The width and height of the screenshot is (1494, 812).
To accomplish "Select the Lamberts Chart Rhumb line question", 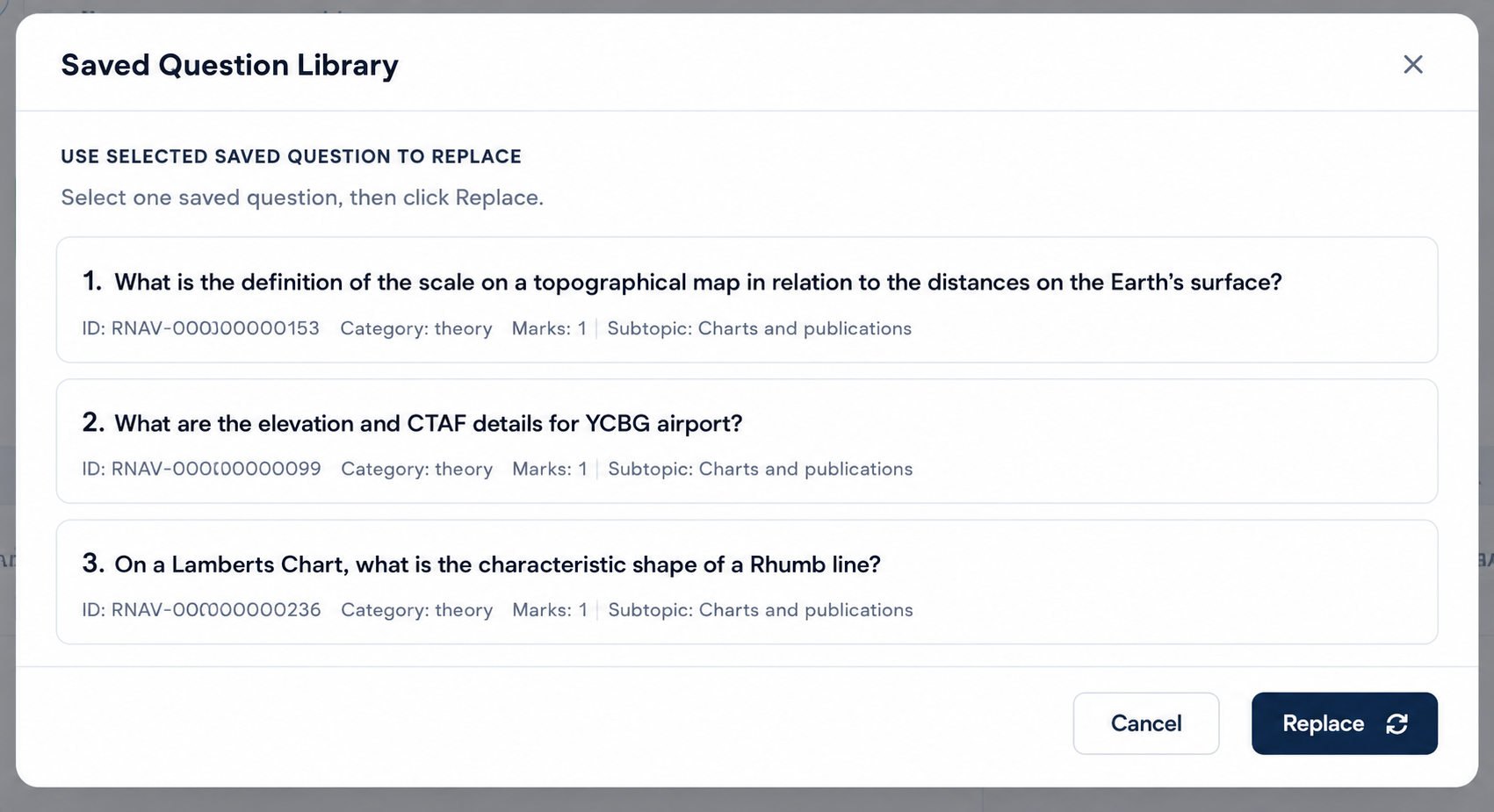I will [747, 582].
